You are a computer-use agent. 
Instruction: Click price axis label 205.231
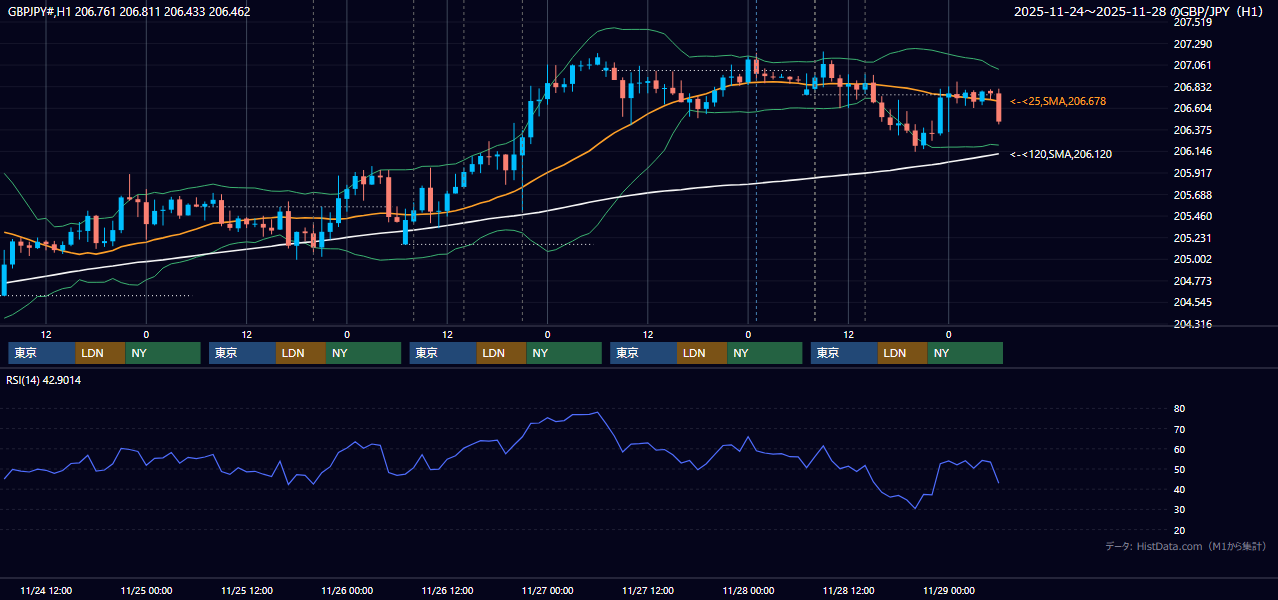1192,238
